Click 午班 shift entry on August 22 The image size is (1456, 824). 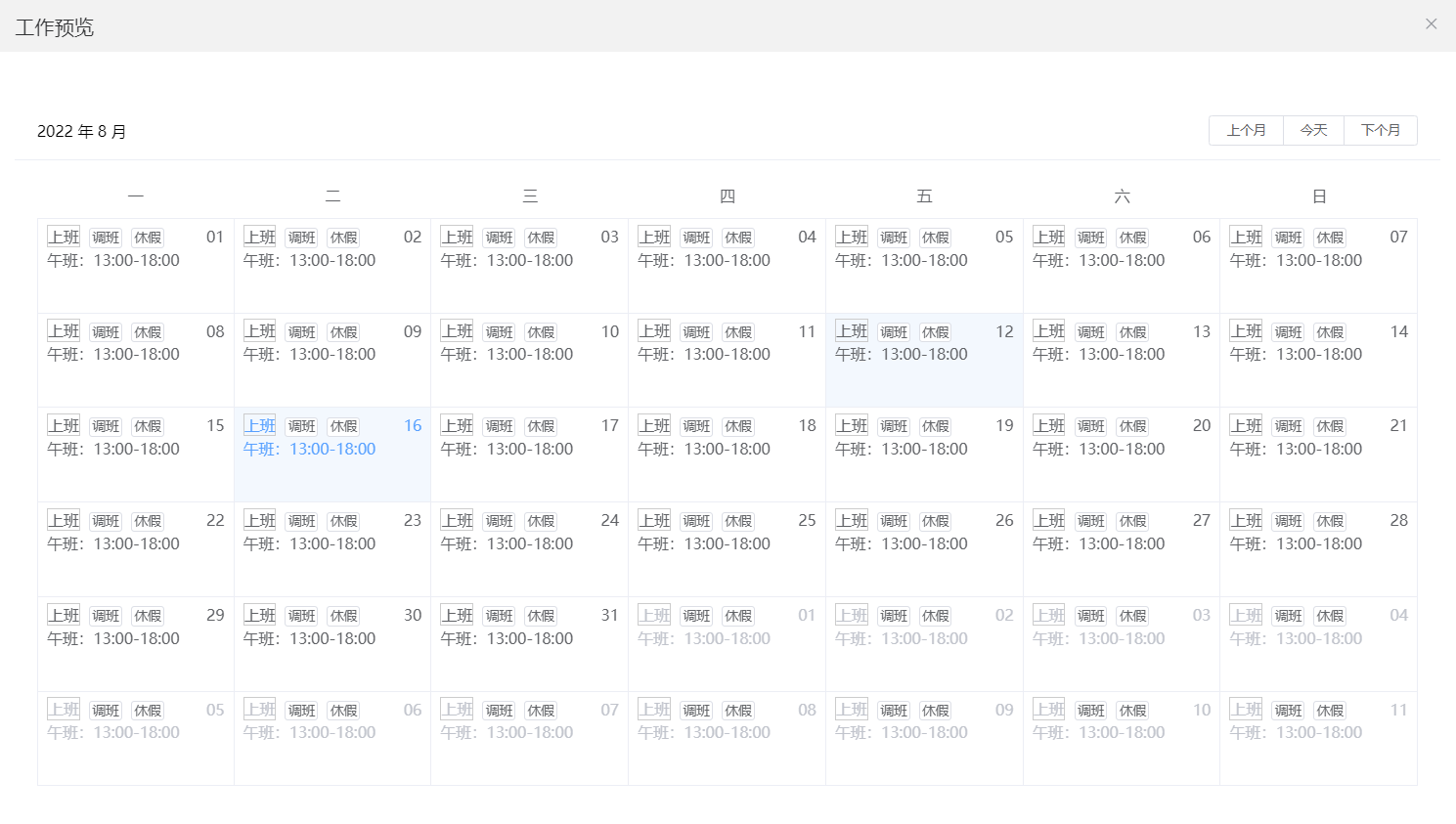click(113, 544)
